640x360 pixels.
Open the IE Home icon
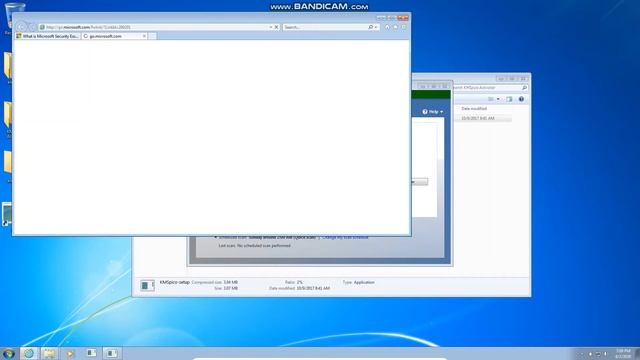(x=387, y=27)
